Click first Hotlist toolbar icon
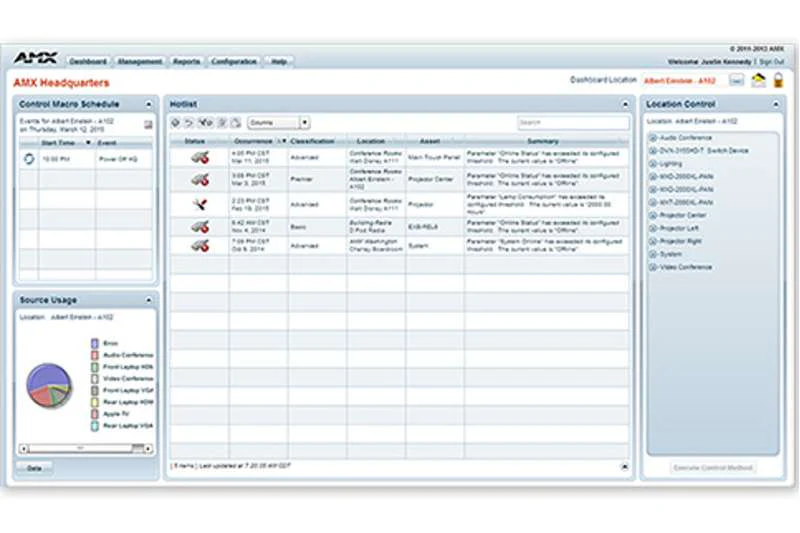This screenshot has width=800, height=533. (176, 122)
